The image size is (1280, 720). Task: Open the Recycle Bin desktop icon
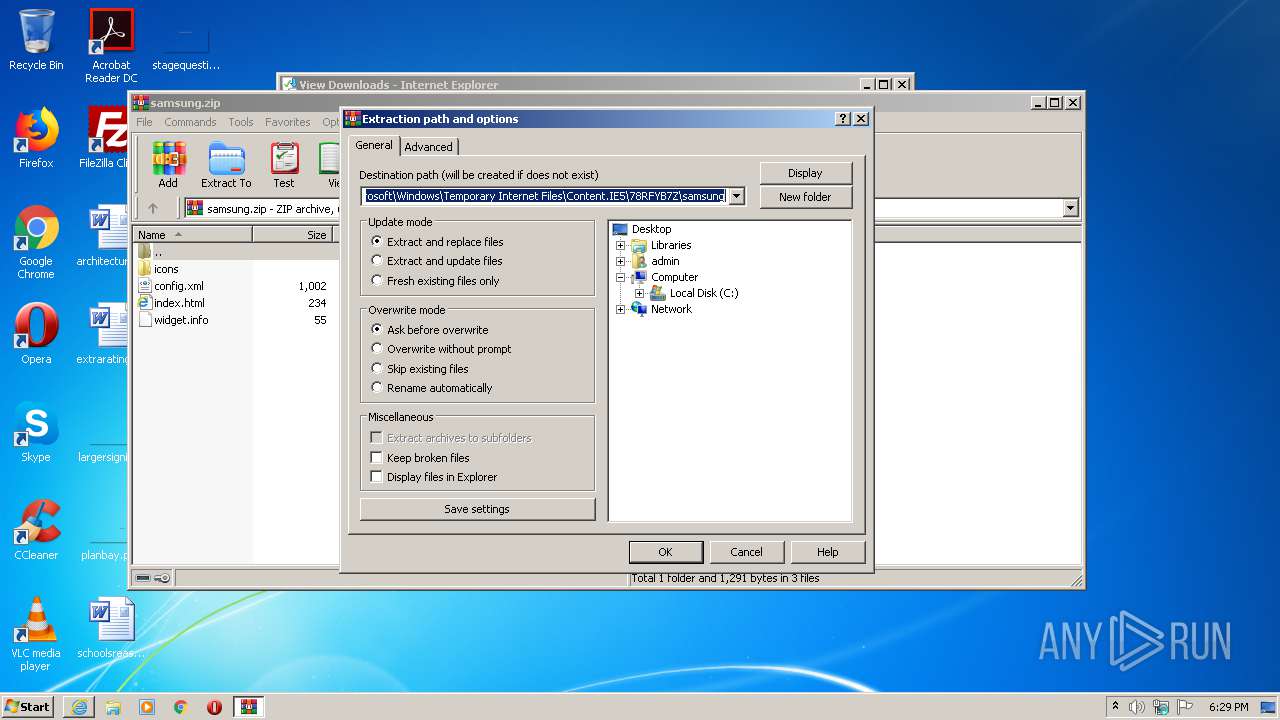[36, 40]
